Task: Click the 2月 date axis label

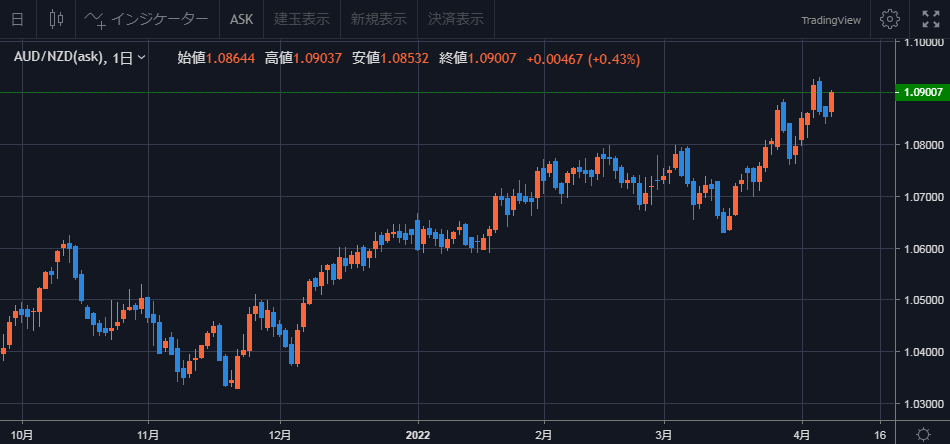Action: coord(544,435)
